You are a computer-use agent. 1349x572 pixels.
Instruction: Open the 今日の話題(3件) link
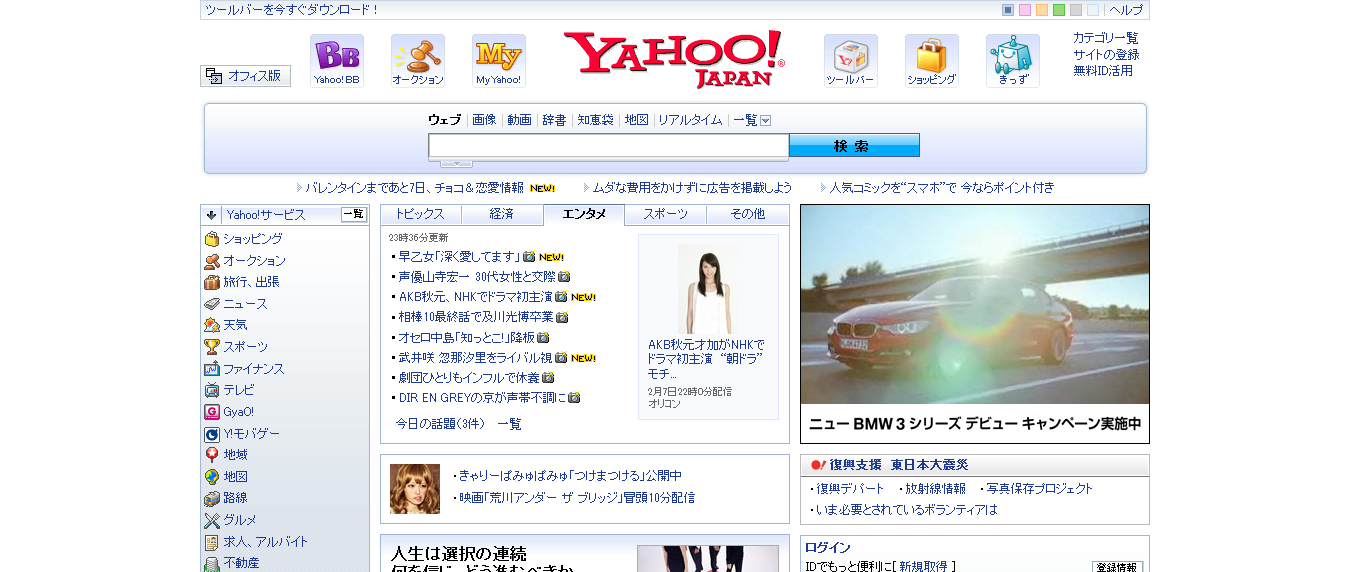pyautogui.click(x=440, y=424)
